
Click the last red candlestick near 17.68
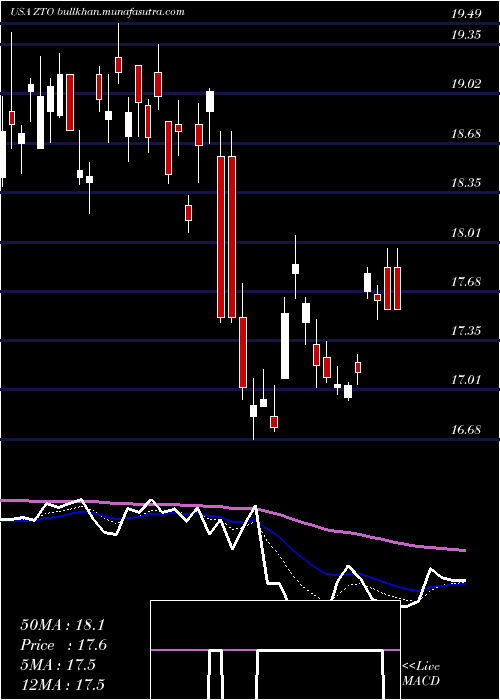click(x=397, y=288)
